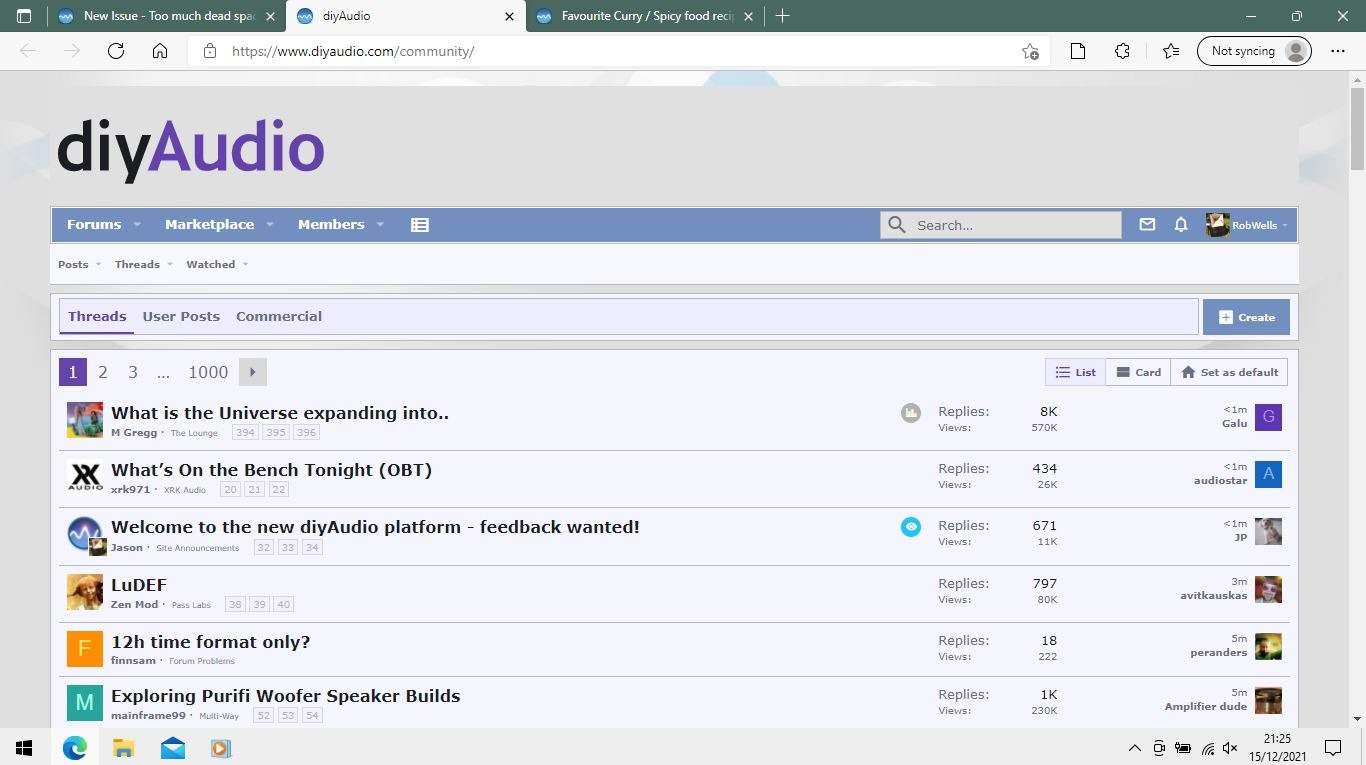Expand the Threads filter dropdown
The height and width of the screenshot is (765, 1366).
point(170,265)
